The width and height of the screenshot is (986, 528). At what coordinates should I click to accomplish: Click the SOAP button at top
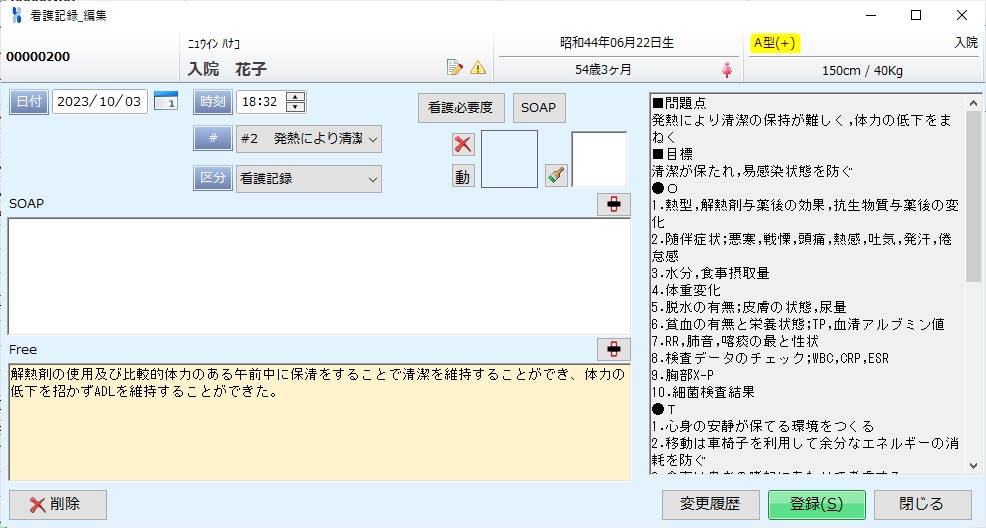(x=539, y=107)
